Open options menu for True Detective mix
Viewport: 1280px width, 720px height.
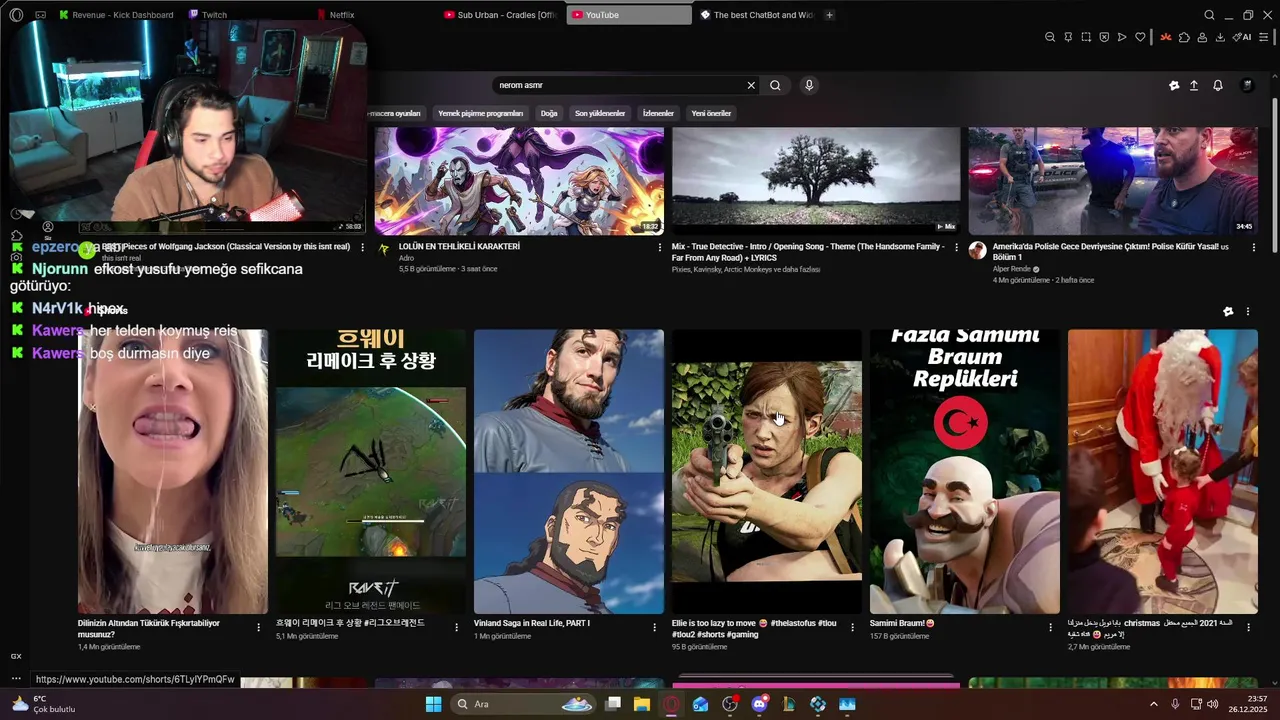click(x=956, y=247)
